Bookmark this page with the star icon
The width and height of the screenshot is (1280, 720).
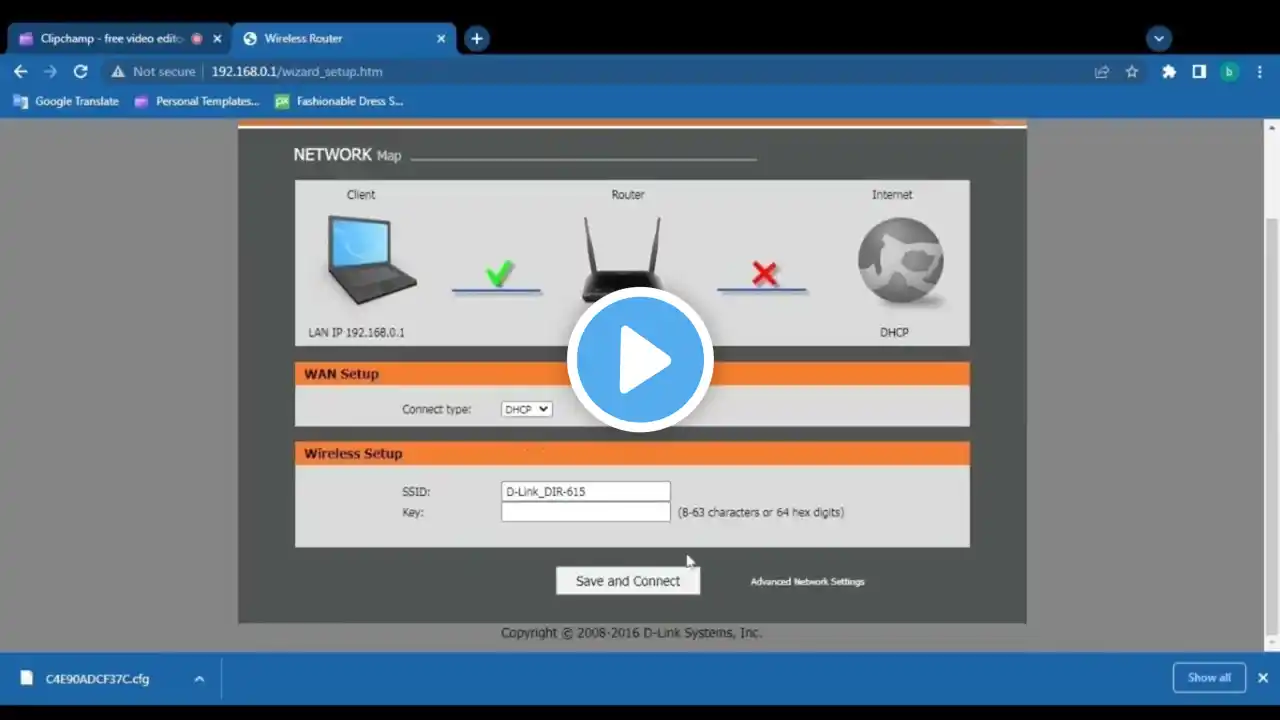[x=1132, y=71]
